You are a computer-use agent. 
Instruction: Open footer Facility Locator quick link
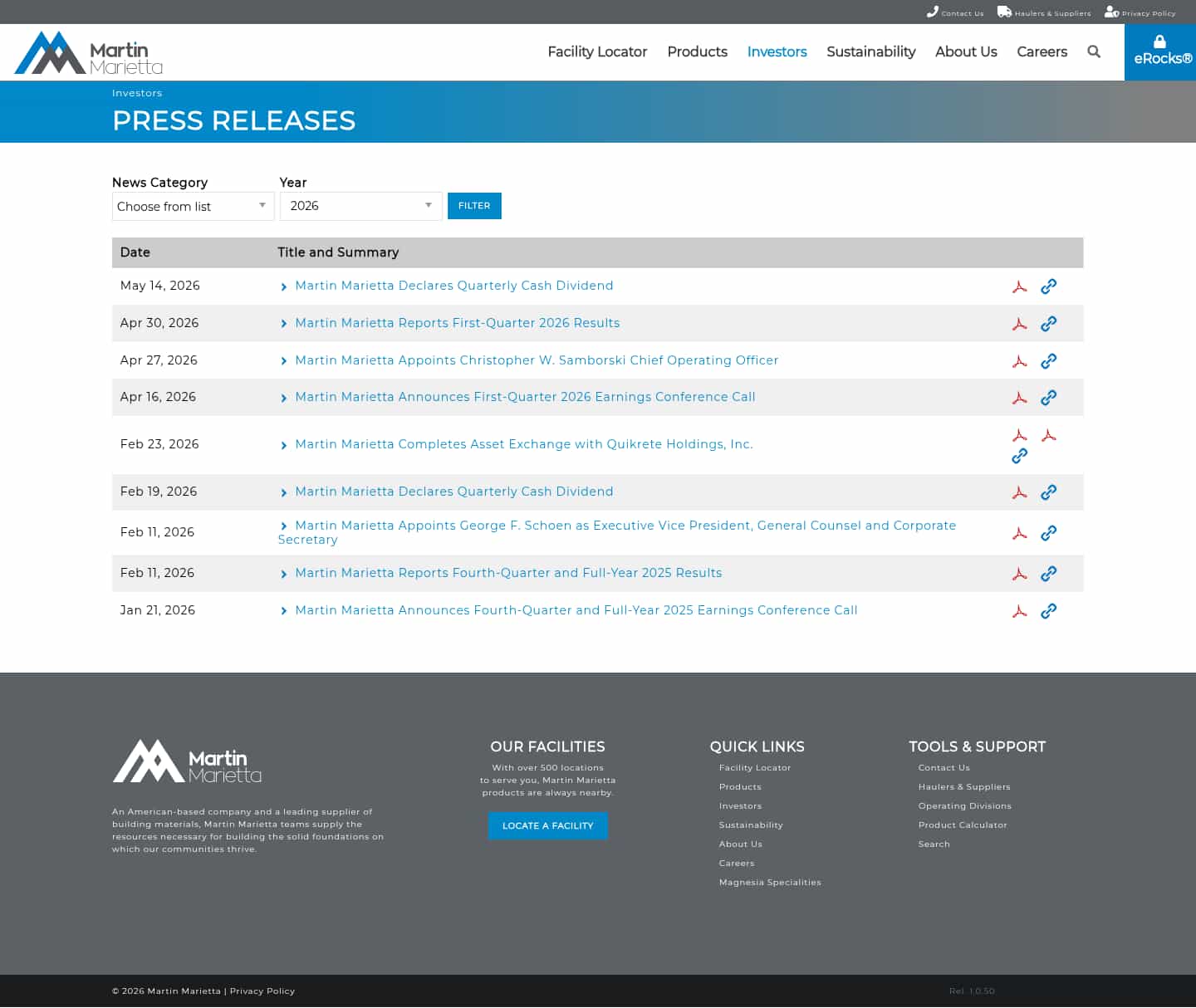tap(755, 767)
